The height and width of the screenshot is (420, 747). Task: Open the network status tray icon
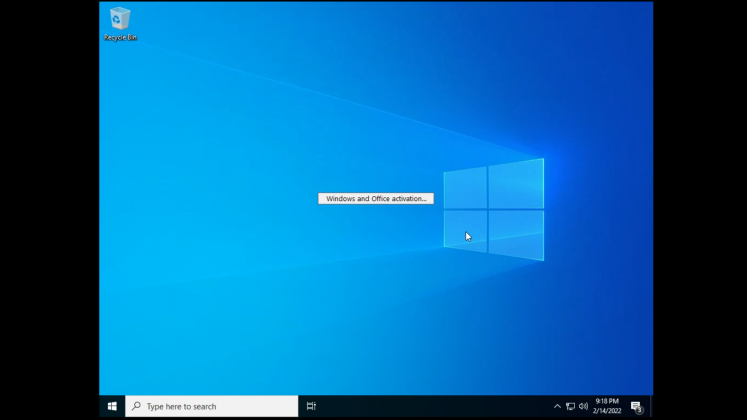click(x=570, y=406)
